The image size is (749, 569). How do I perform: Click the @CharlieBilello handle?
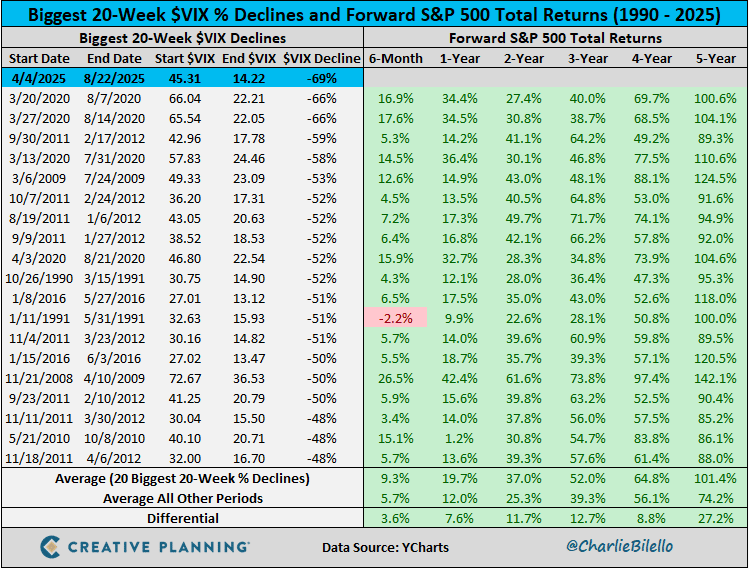coord(620,546)
